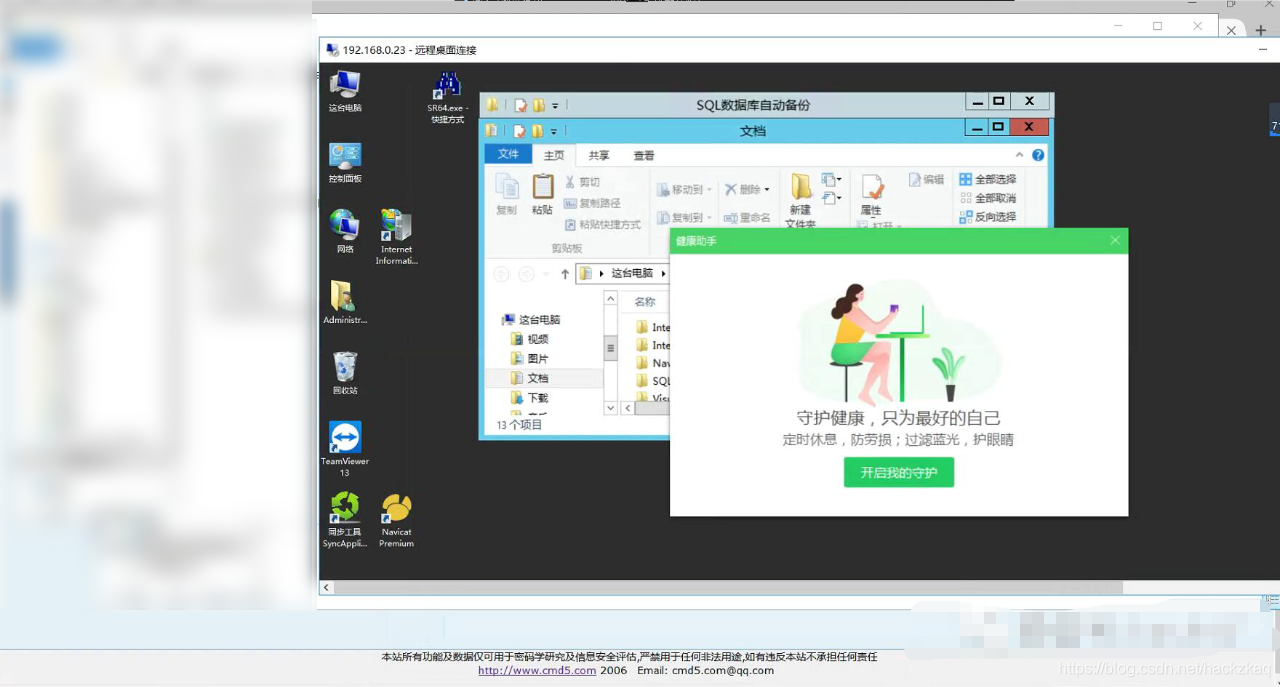
Task: Click 编辑 edit in ribbon
Action: tap(926, 179)
